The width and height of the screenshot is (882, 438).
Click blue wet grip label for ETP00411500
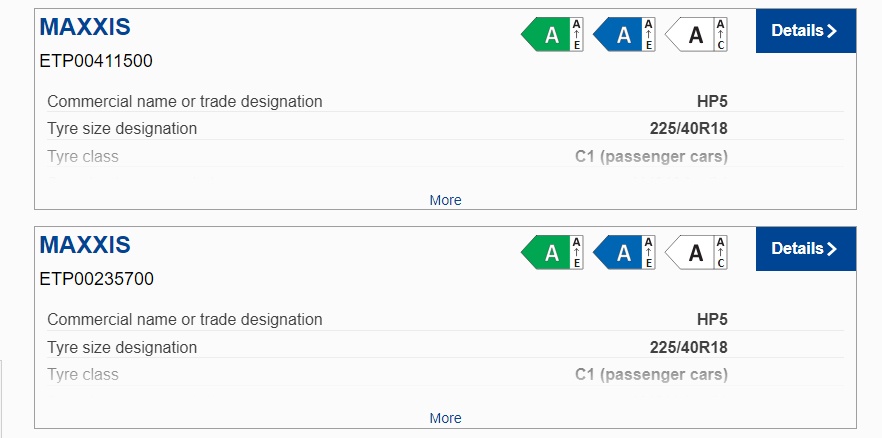click(x=624, y=35)
